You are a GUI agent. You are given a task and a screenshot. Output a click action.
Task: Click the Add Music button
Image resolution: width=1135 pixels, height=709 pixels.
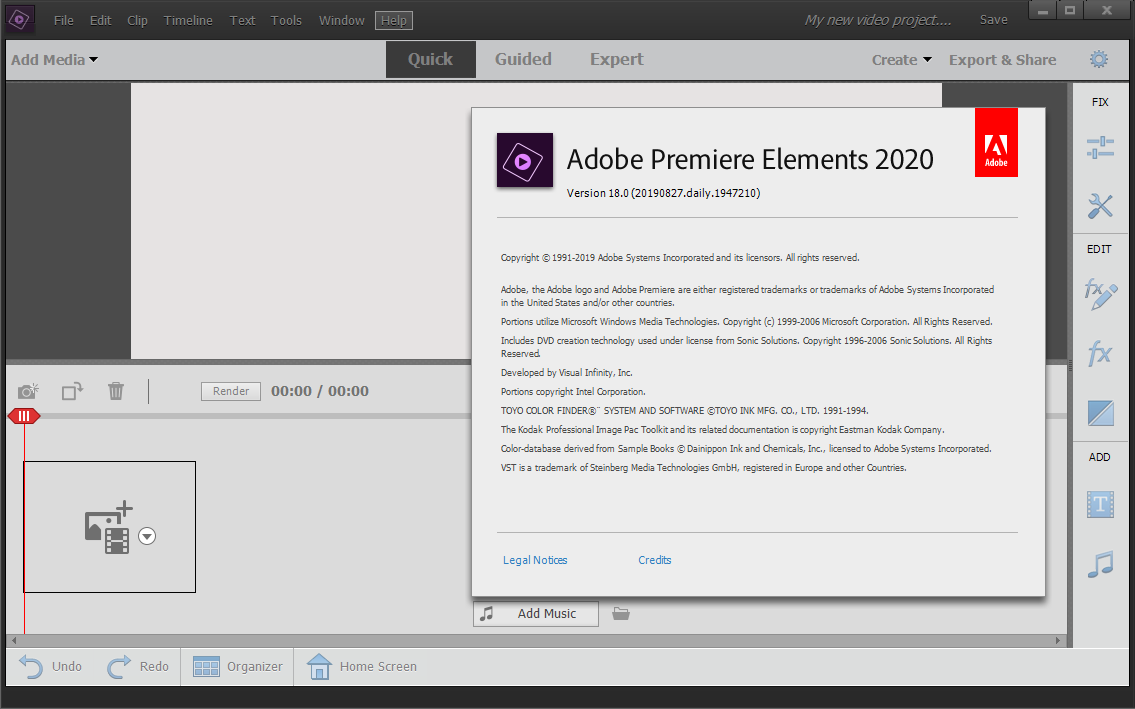[x=536, y=613]
